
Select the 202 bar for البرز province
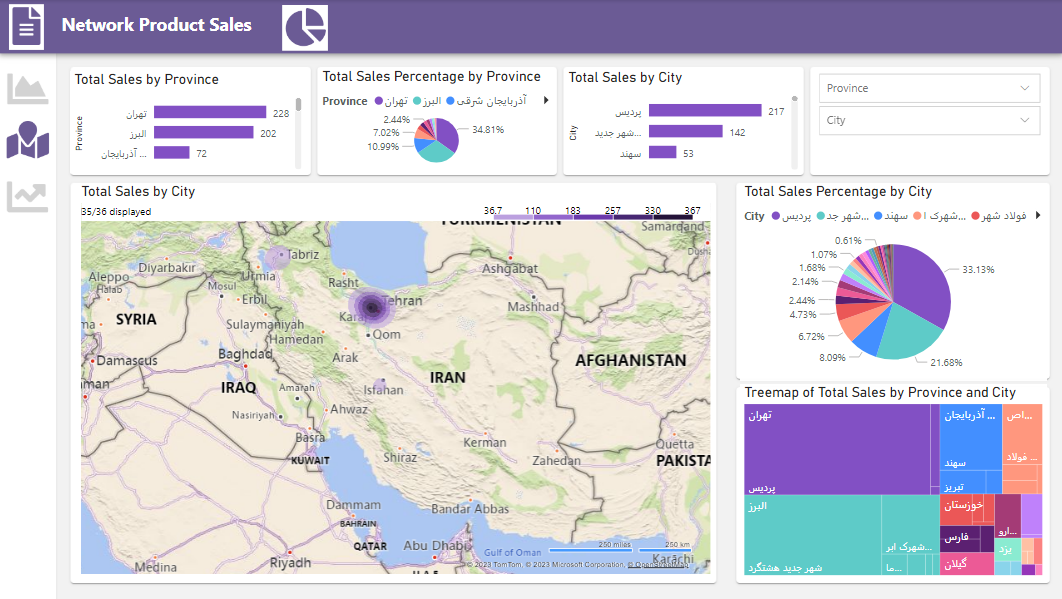203,133
